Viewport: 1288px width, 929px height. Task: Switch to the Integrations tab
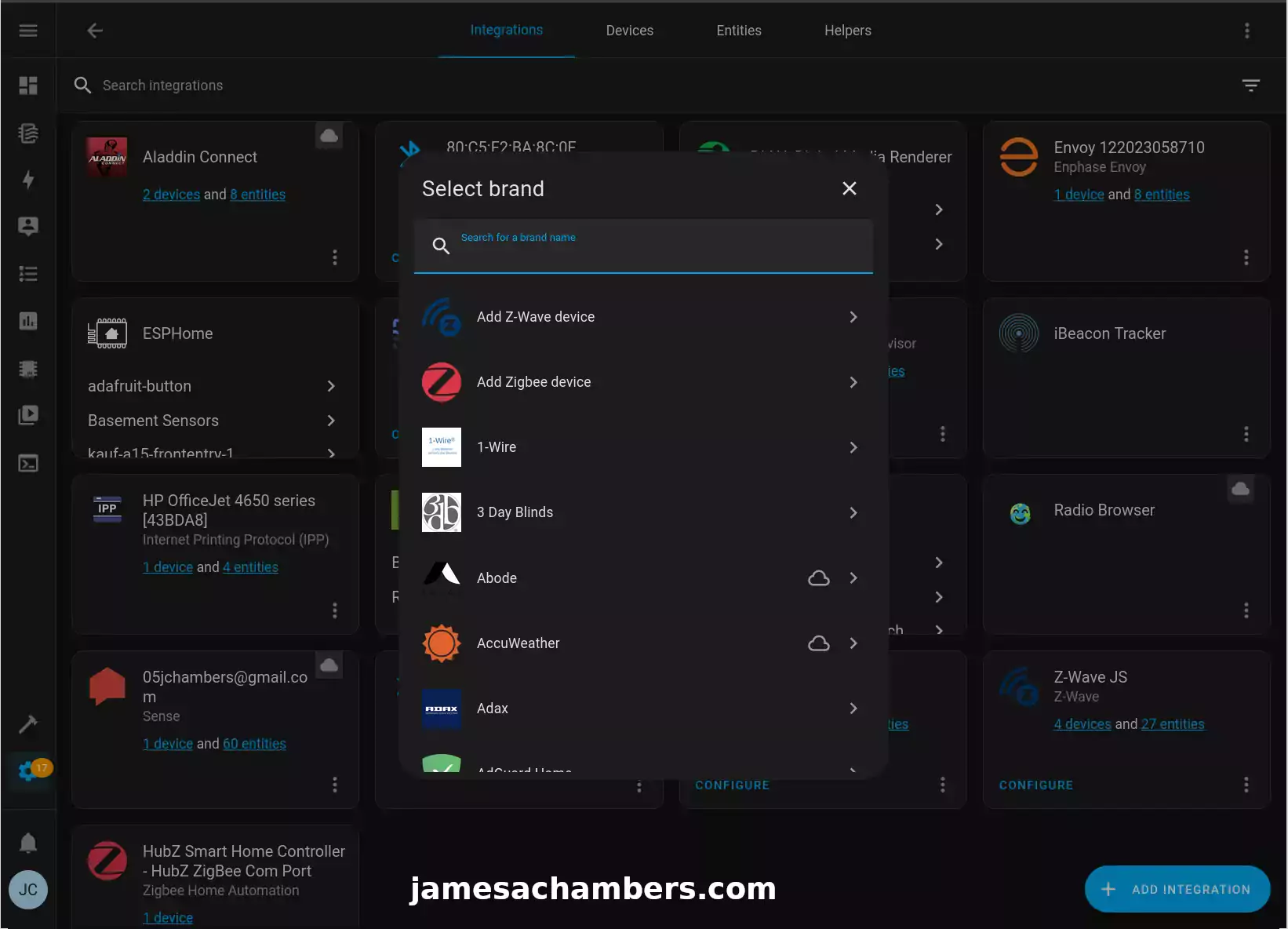507,30
